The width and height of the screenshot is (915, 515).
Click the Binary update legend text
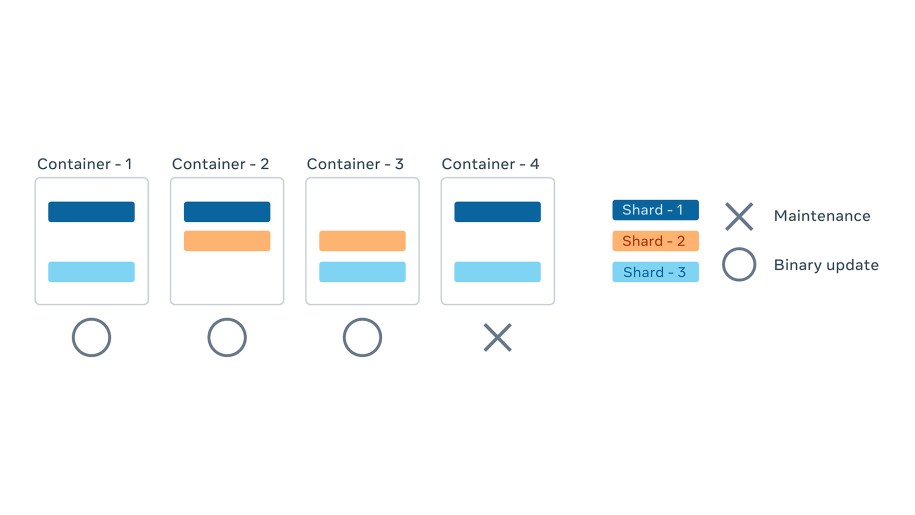point(826,265)
